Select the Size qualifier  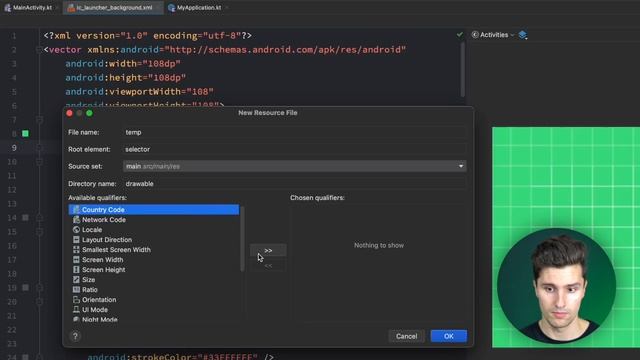click(x=154, y=280)
